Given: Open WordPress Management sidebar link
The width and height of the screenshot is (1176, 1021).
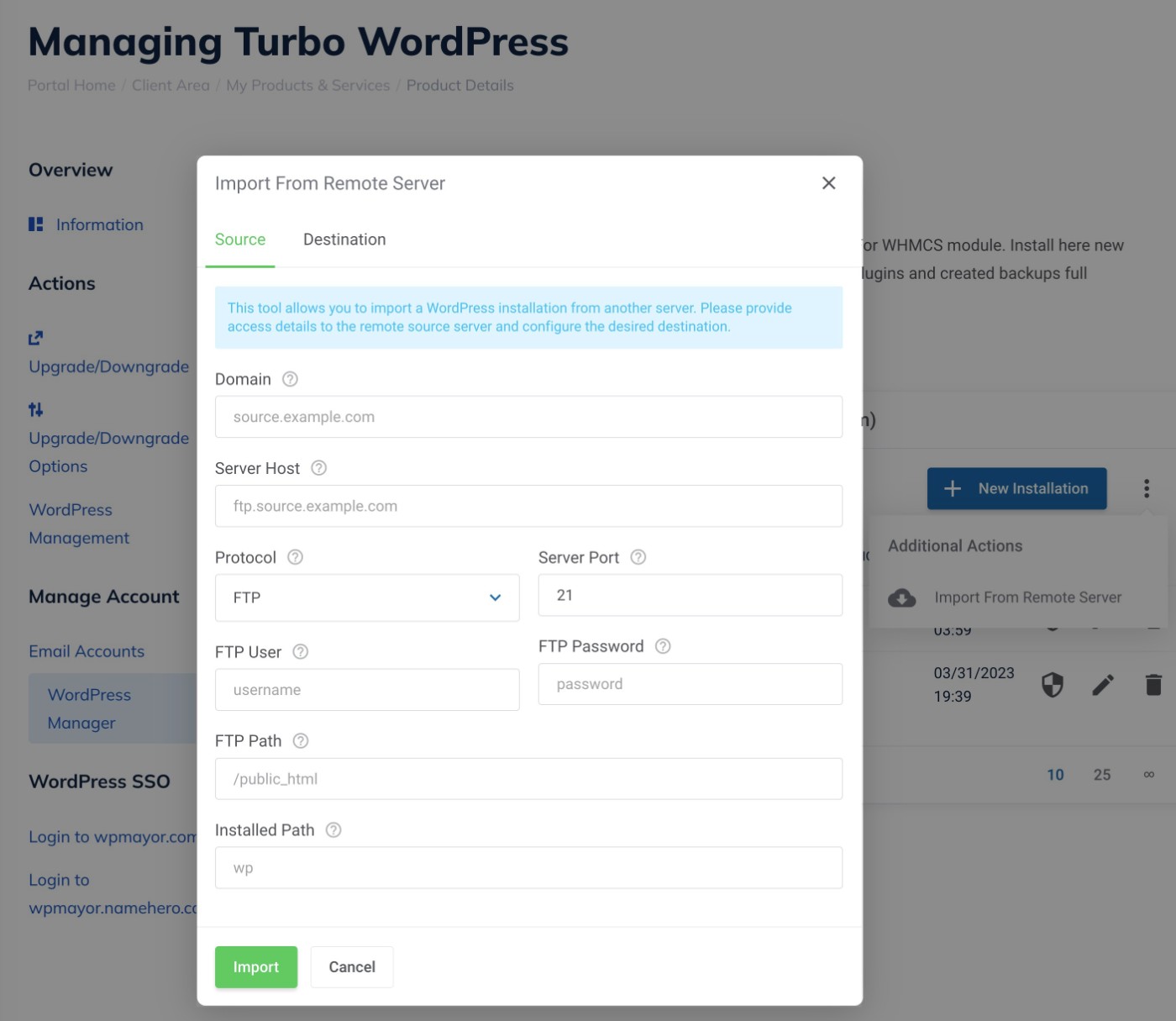Looking at the screenshot, I should pyautogui.click(x=79, y=524).
